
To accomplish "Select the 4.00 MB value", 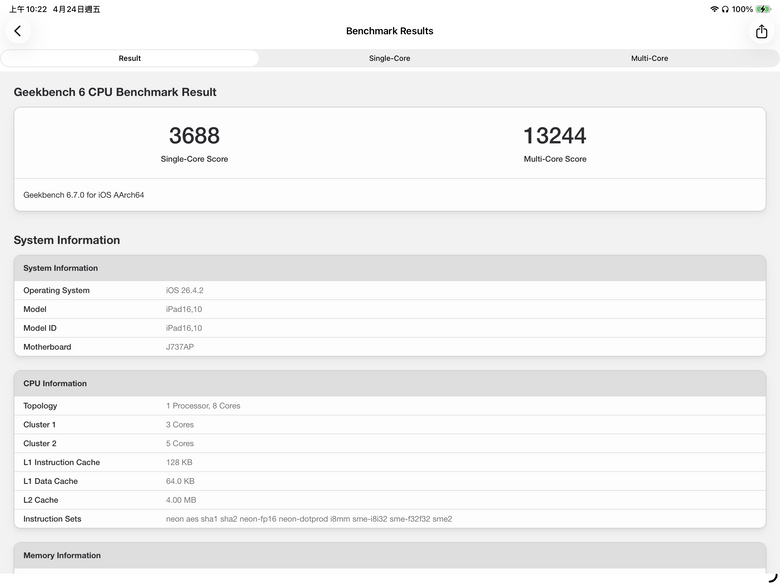I will 181,500.
